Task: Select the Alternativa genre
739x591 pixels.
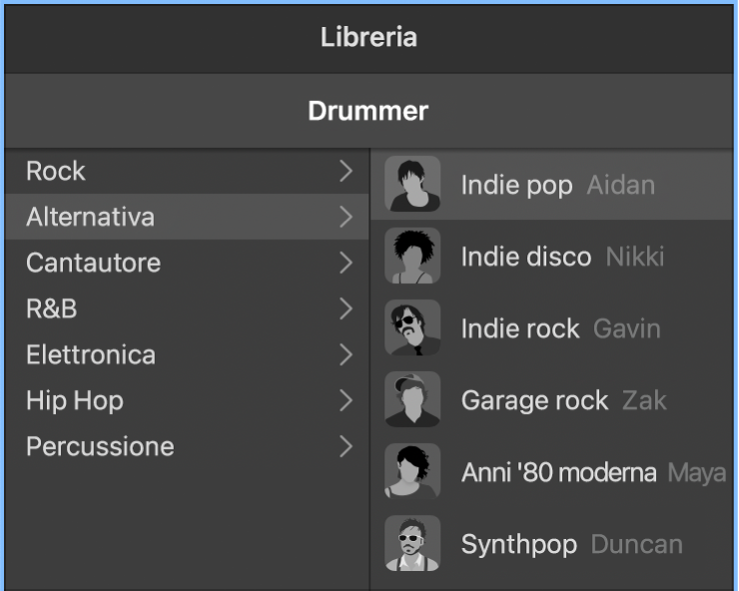Action: click(187, 217)
